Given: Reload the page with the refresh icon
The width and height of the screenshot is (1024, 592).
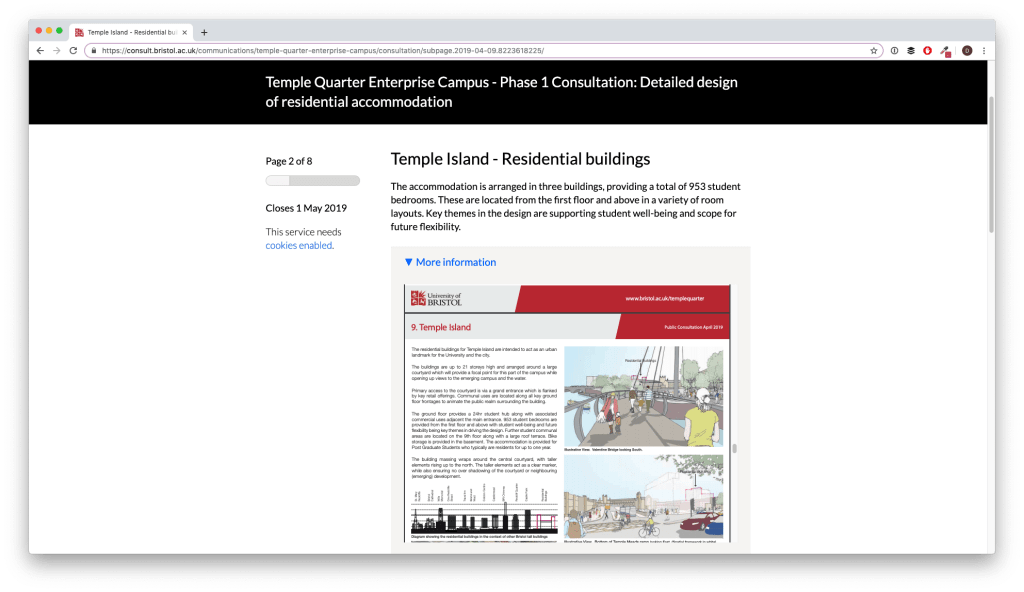Looking at the screenshot, I should (73, 50).
